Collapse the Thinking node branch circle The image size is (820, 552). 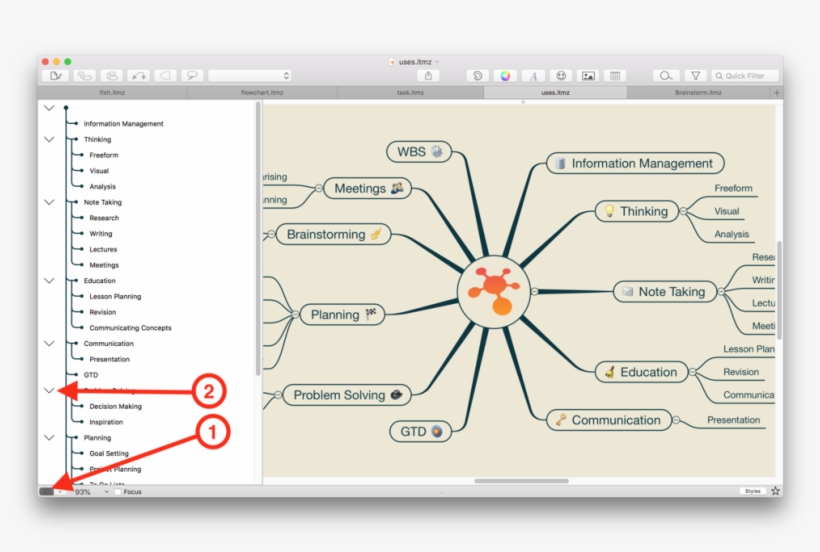point(683,211)
